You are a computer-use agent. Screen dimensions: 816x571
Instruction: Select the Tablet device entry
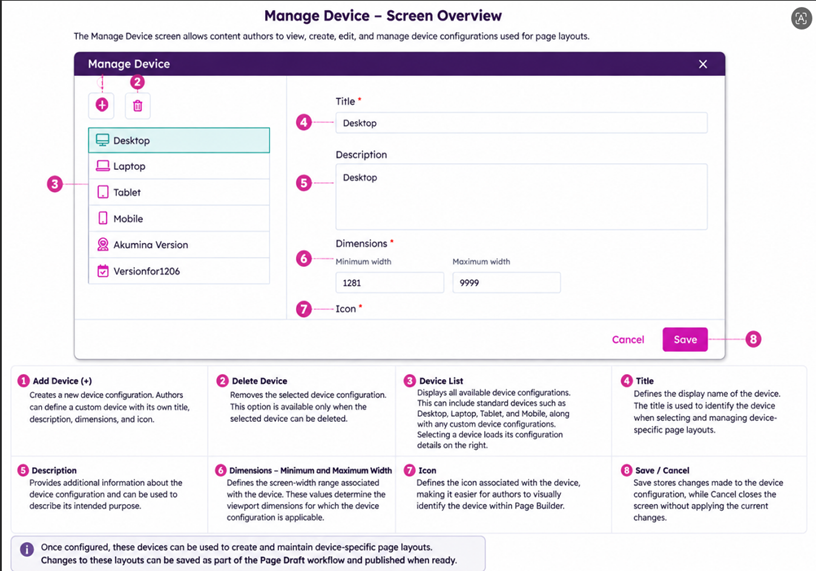[x=179, y=192]
